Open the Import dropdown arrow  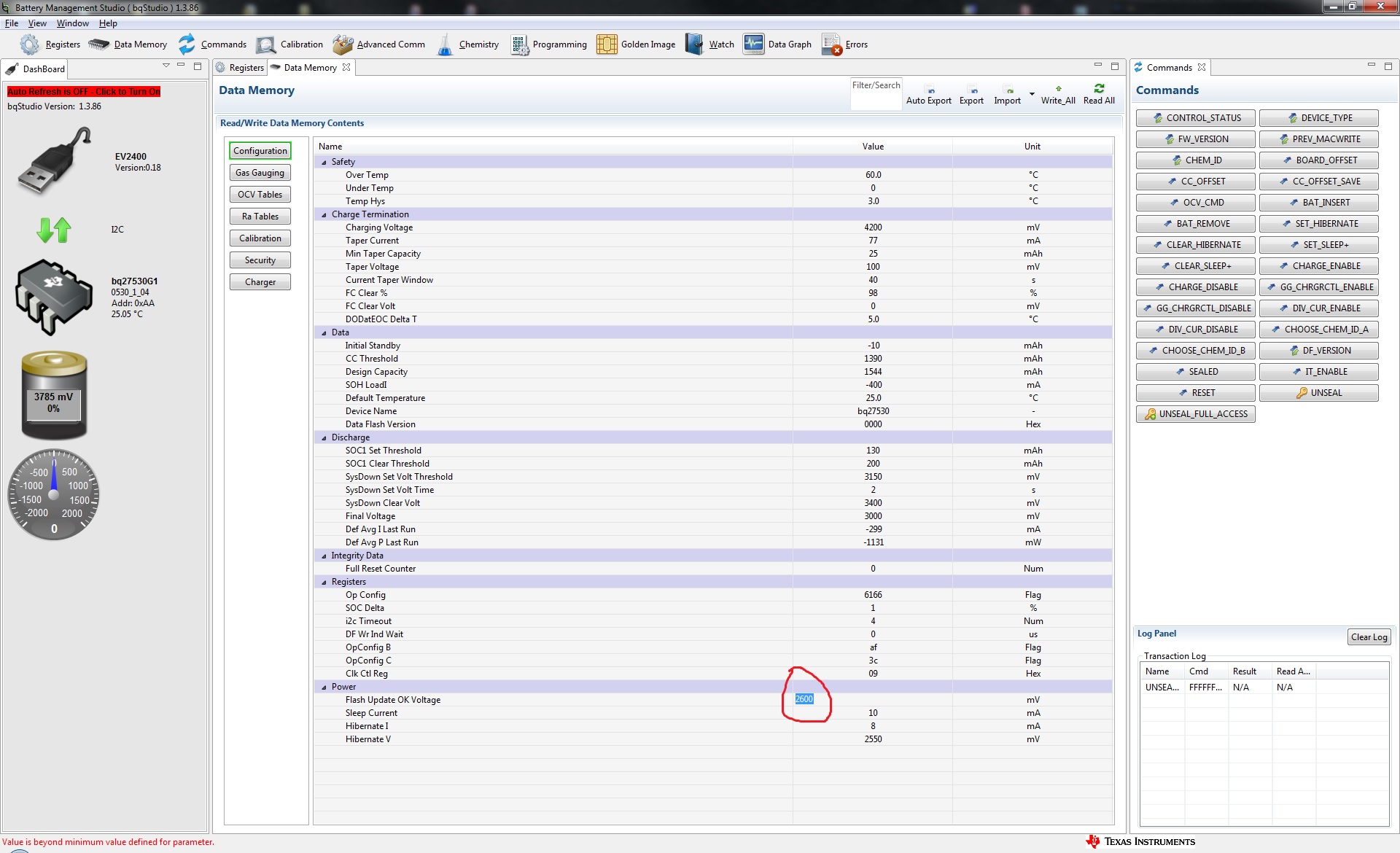[x=1032, y=94]
